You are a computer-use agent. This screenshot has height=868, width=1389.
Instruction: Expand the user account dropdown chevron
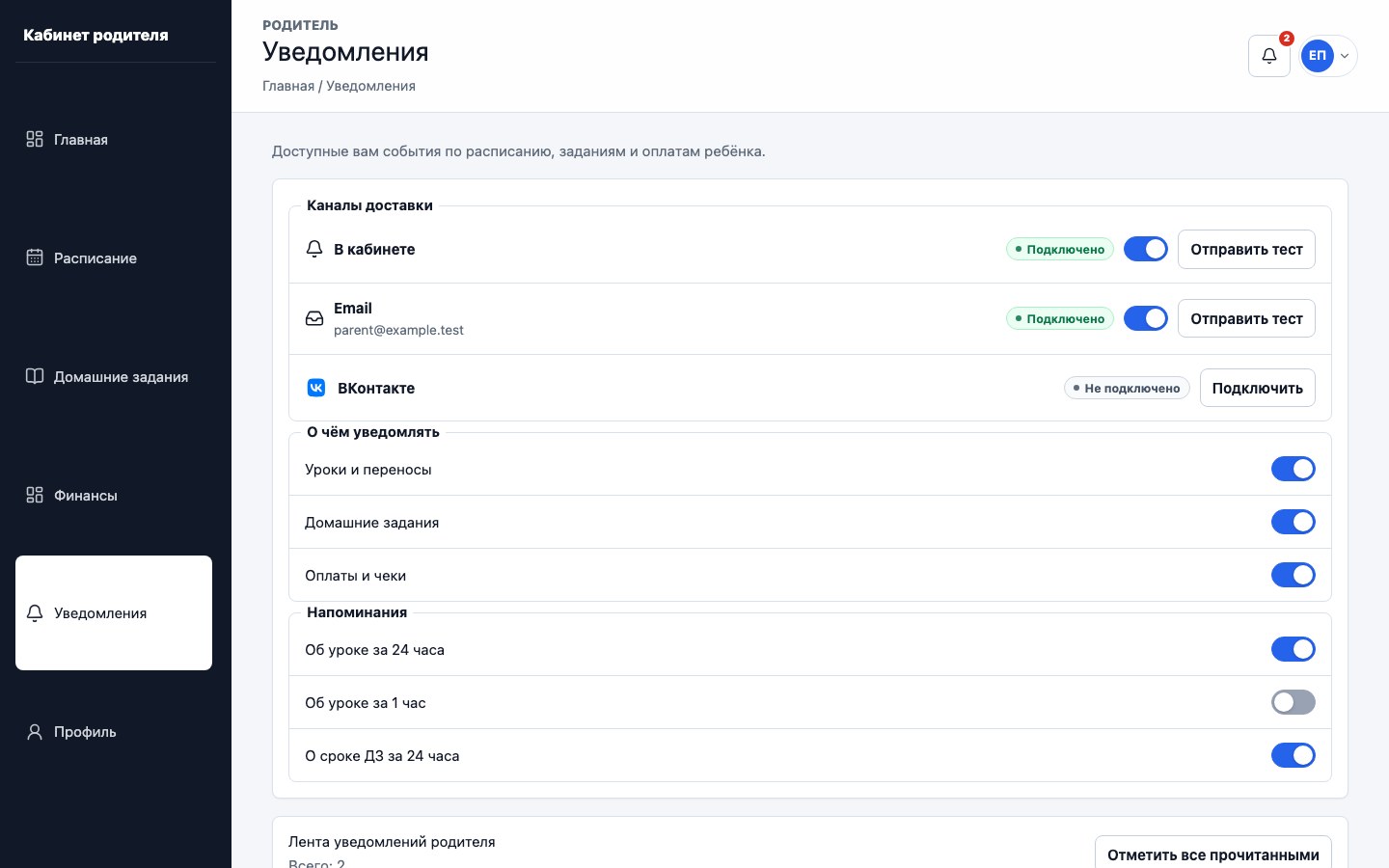[x=1345, y=56]
